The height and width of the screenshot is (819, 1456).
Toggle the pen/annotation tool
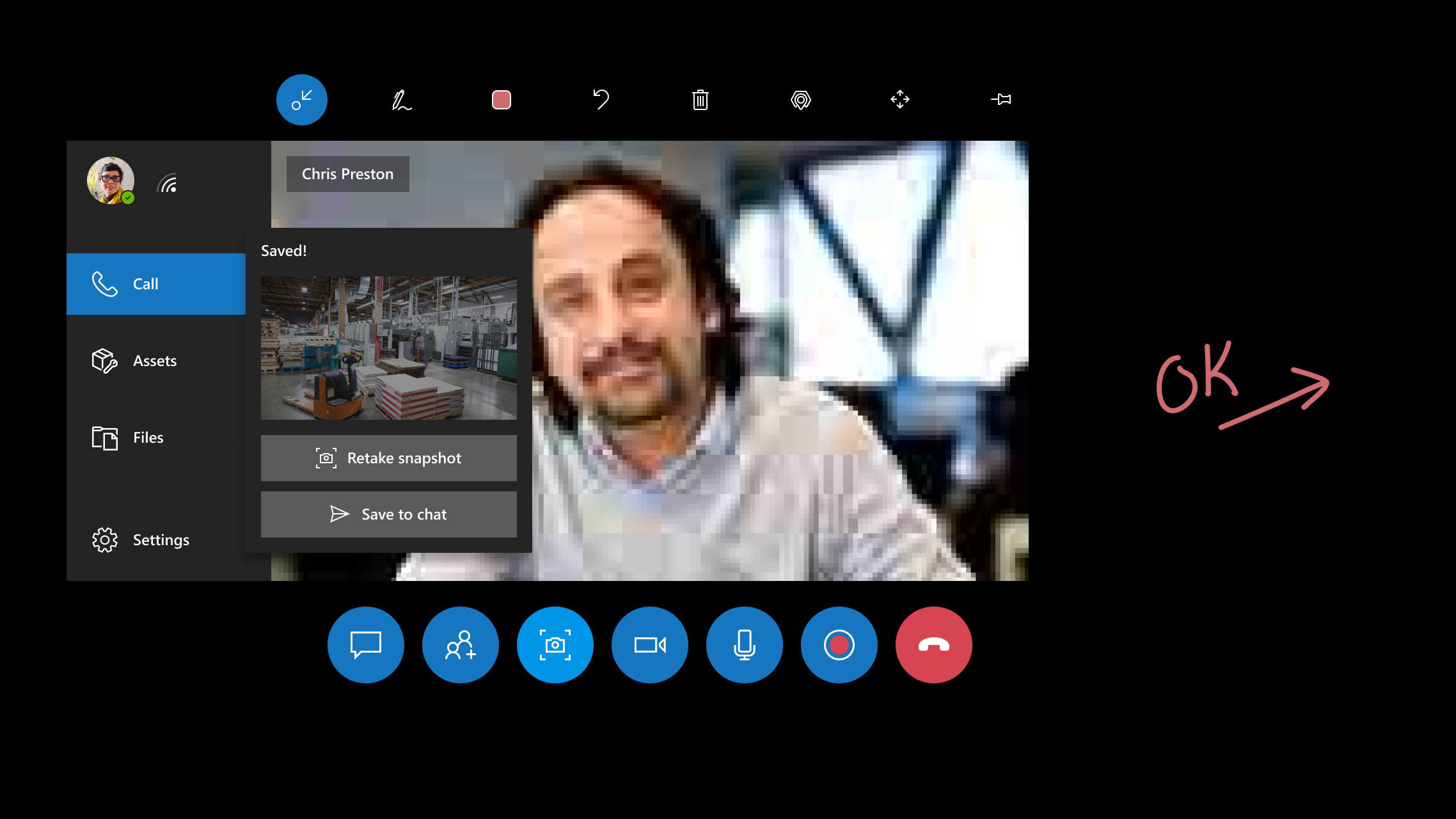coord(401,99)
